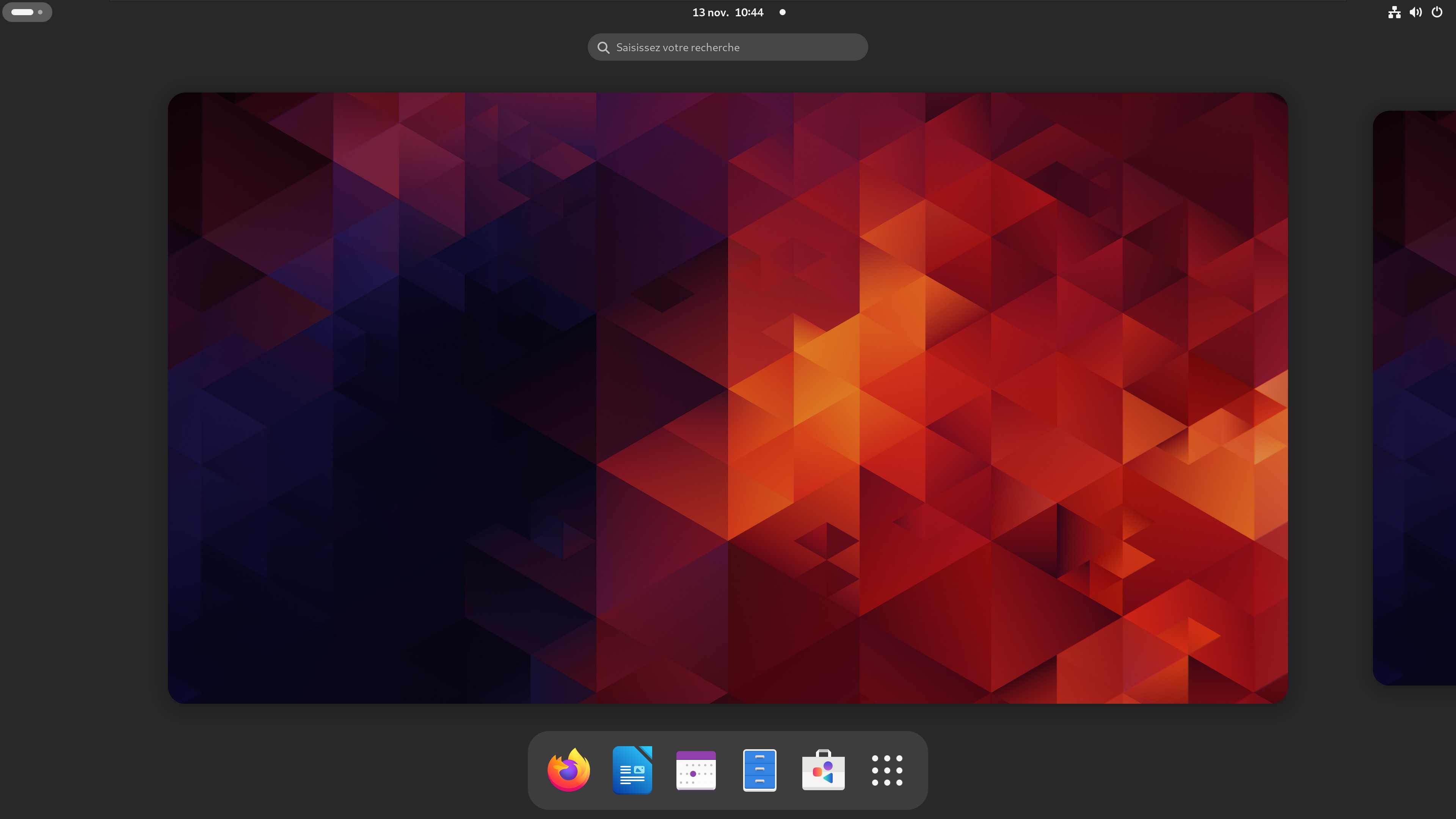Click the magnifier icon in search bar
The image size is (1456, 819).
click(x=603, y=47)
